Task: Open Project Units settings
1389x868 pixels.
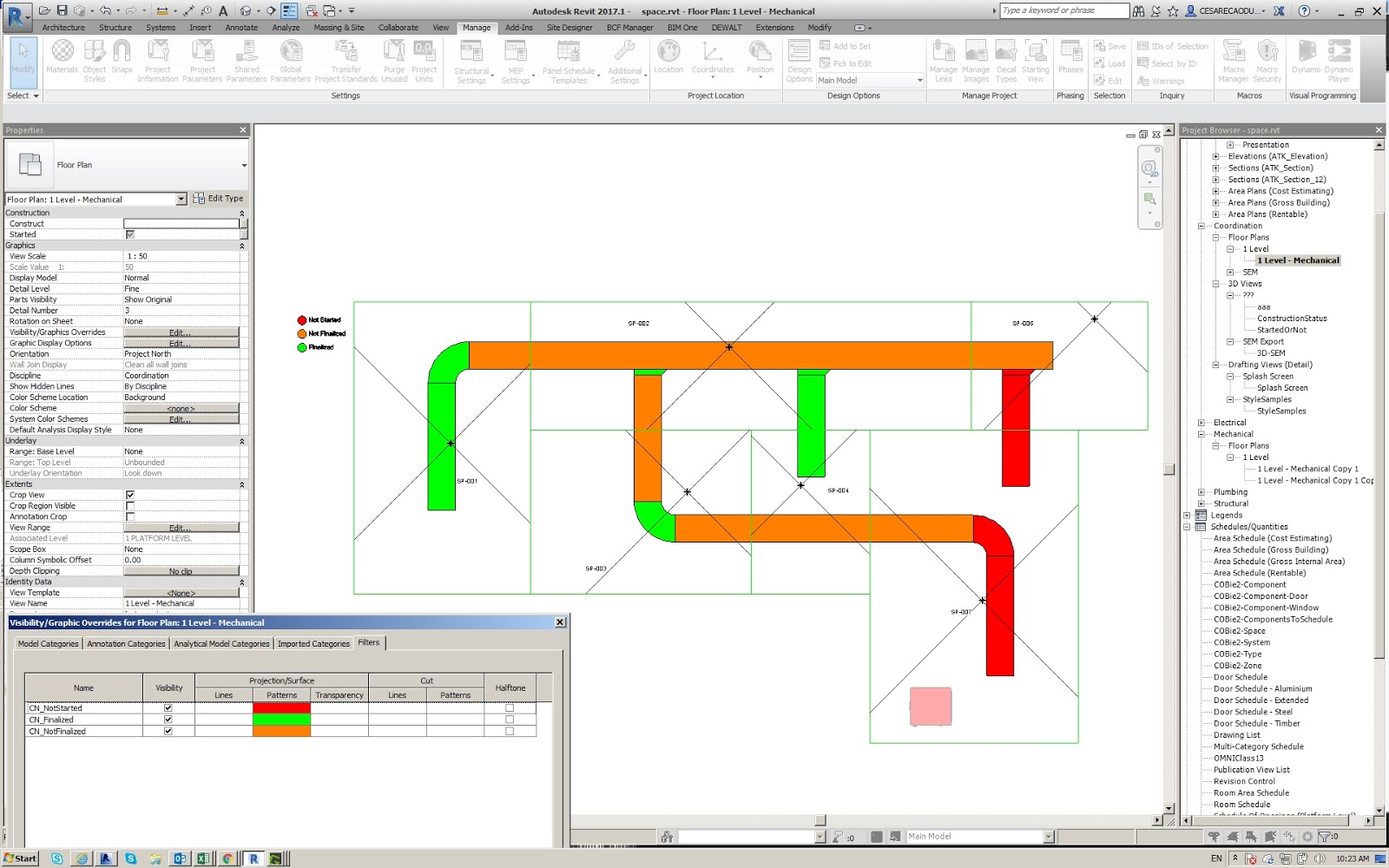Action: click(424, 59)
